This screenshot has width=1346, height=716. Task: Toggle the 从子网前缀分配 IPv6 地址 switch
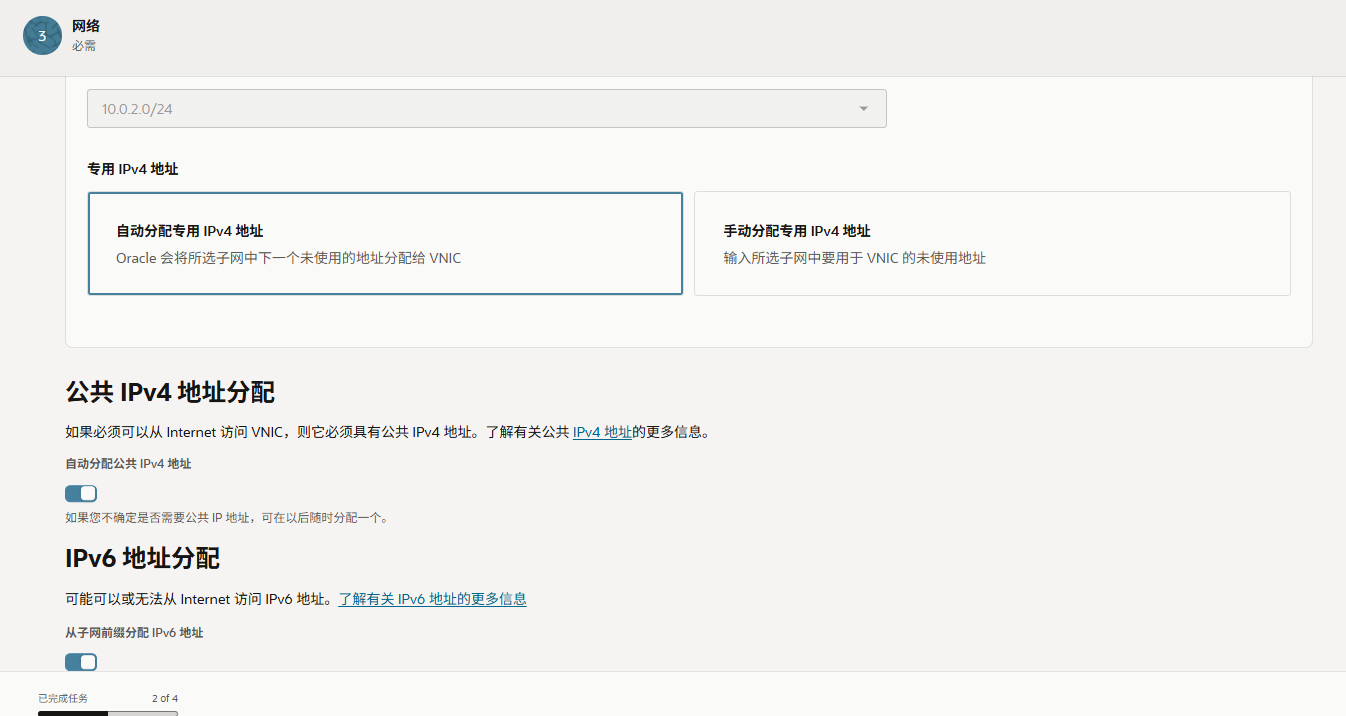click(81, 662)
